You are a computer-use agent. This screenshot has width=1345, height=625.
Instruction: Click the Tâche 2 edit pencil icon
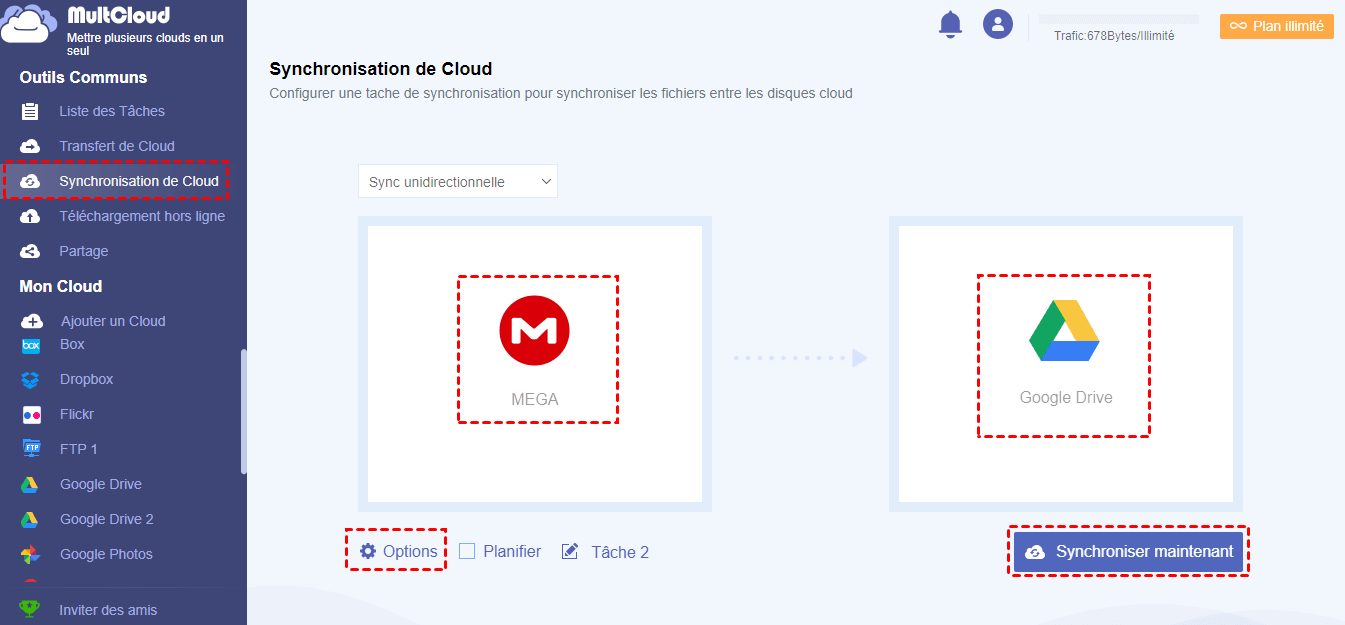click(570, 551)
